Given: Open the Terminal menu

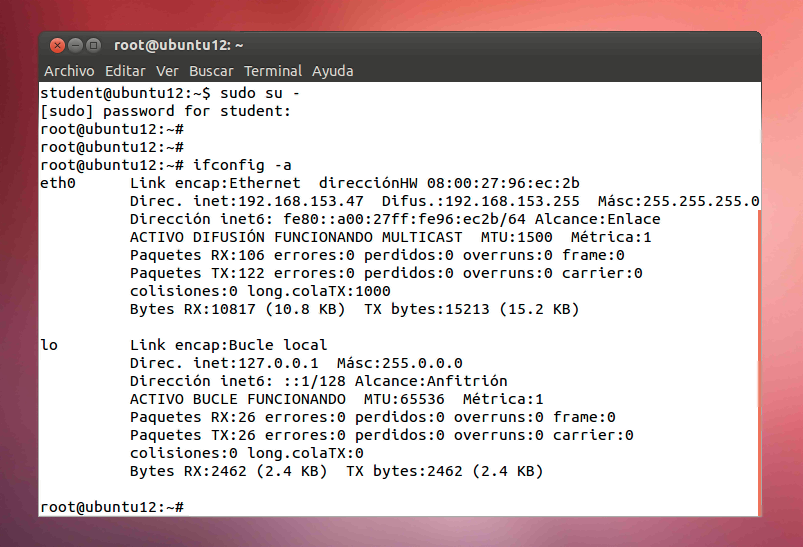Looking at the screenshot, I should [273, 71].
